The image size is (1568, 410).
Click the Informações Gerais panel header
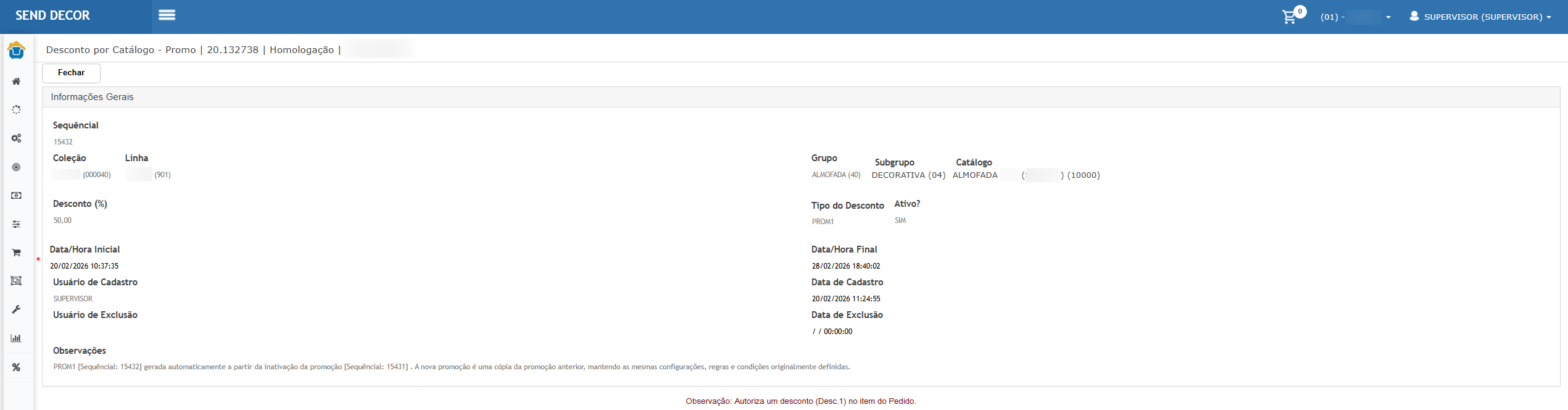pos(92,97)
